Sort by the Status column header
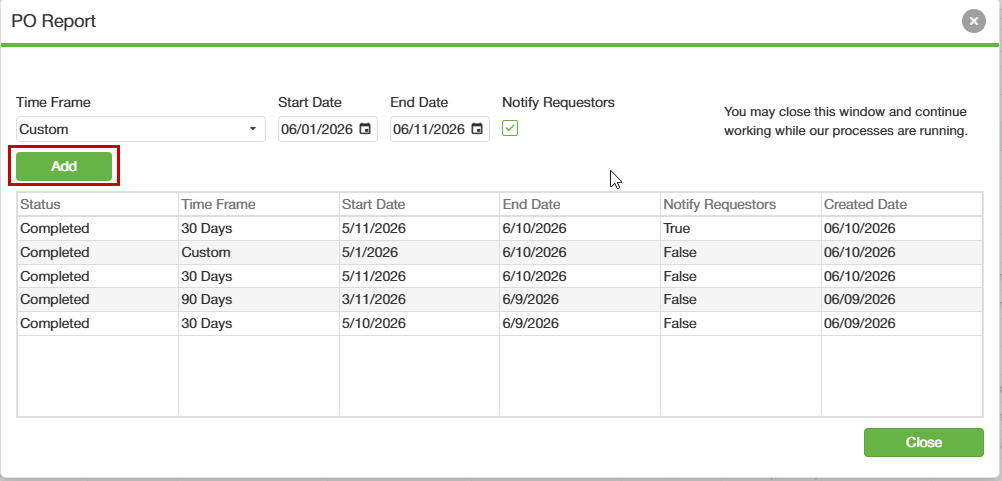Screen dimensions: 1002x481 pyautogui.click(x=98, y=204)
